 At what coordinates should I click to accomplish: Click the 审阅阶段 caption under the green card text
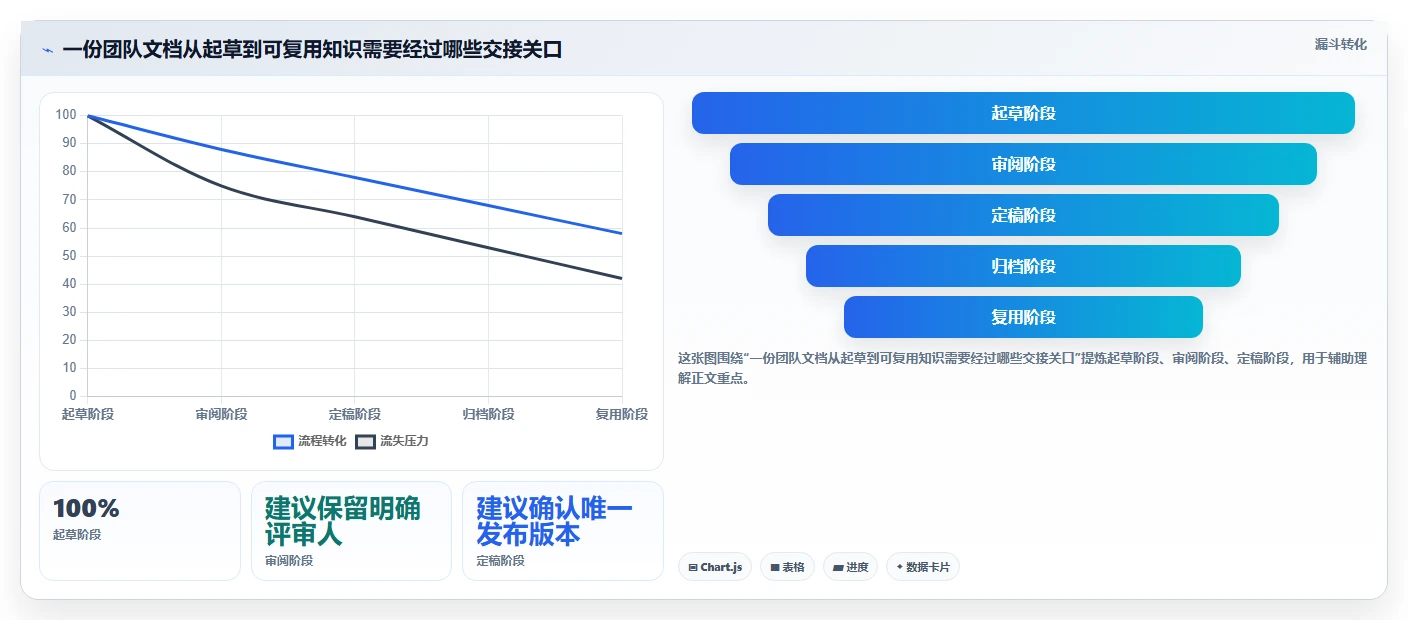pos(289,561)
